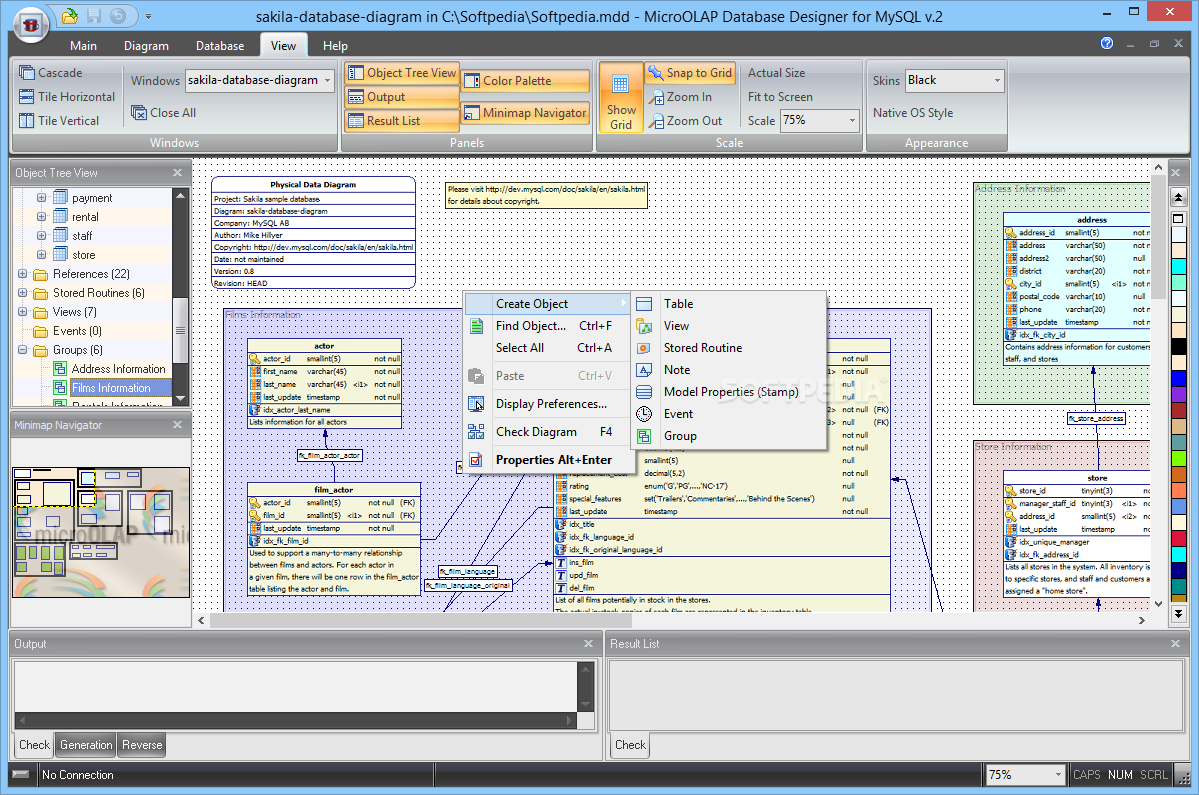Choose Table from Create Object submenu

[x=729, y=303]
